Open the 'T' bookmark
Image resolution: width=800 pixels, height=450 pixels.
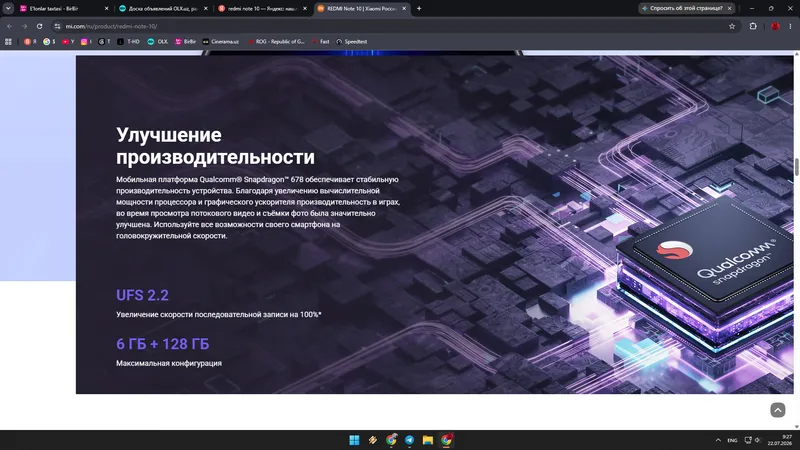click(x=104, y=42)
